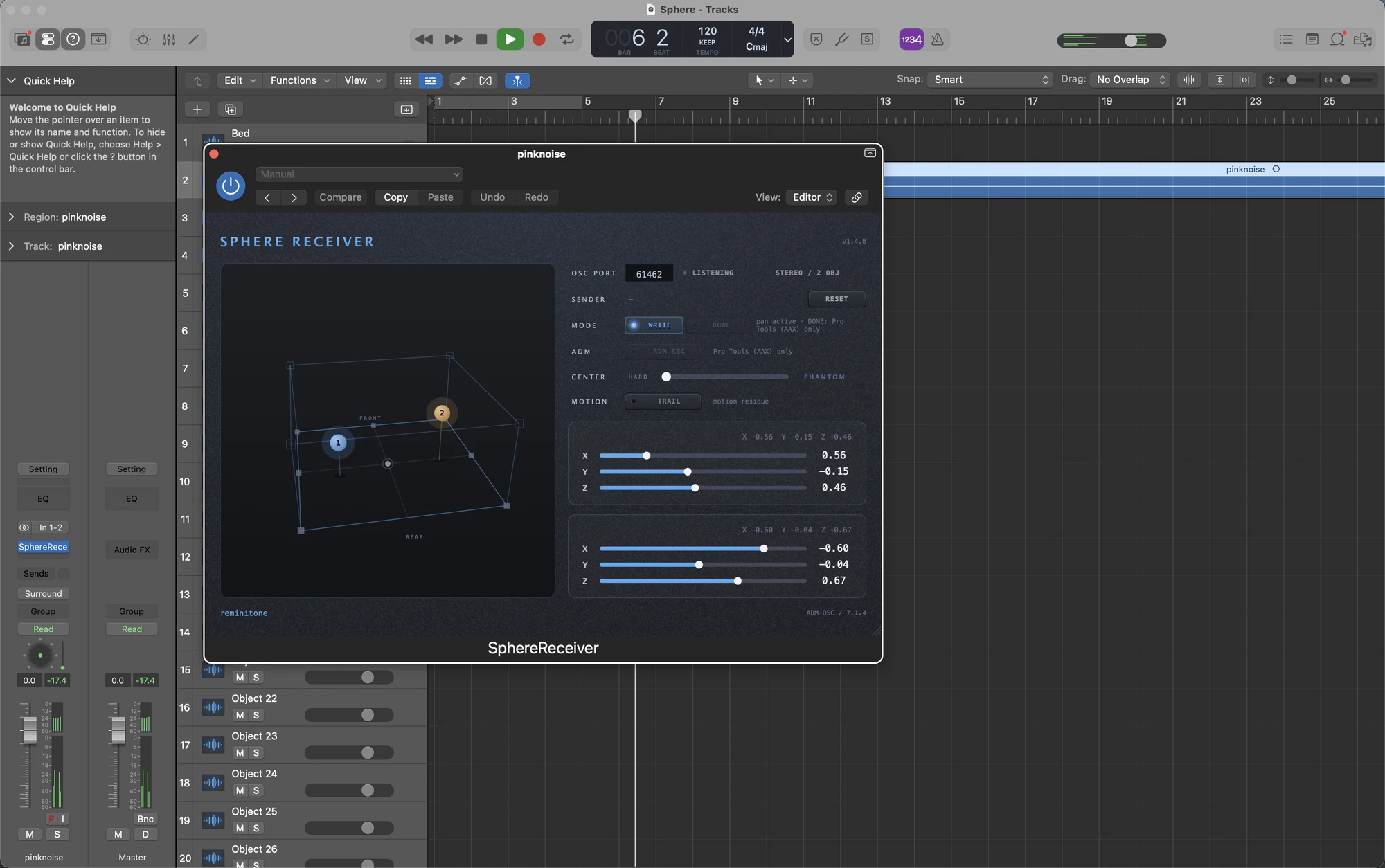Click the add track plus button
The image size is (1385, 868).
[197, 109]
